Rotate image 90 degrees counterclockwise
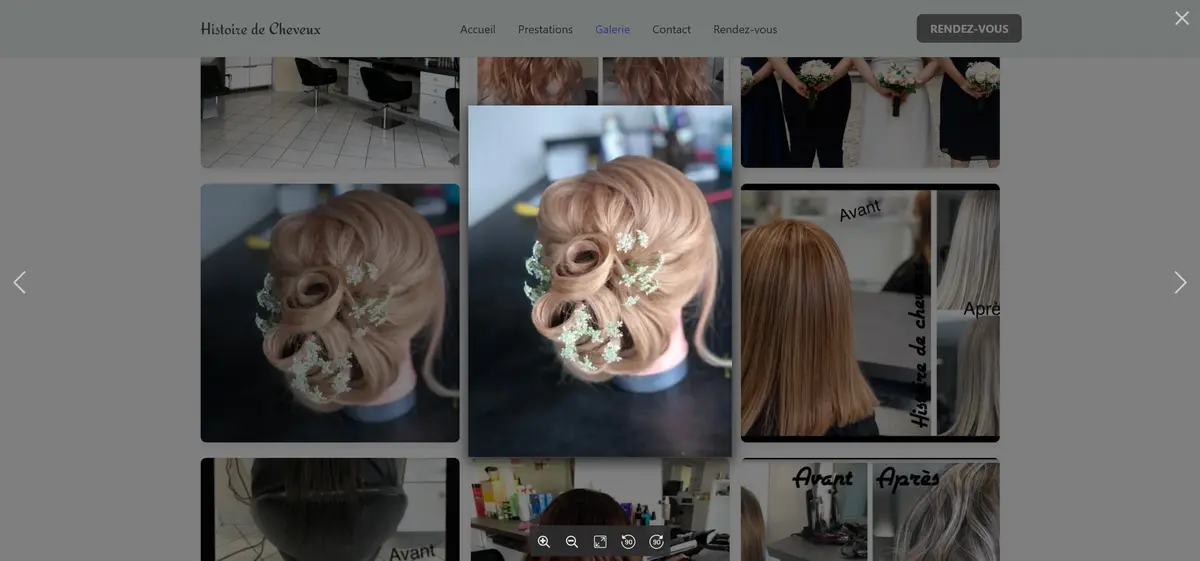The height and width of the screenshot is (561, 1200). (628, 541)
